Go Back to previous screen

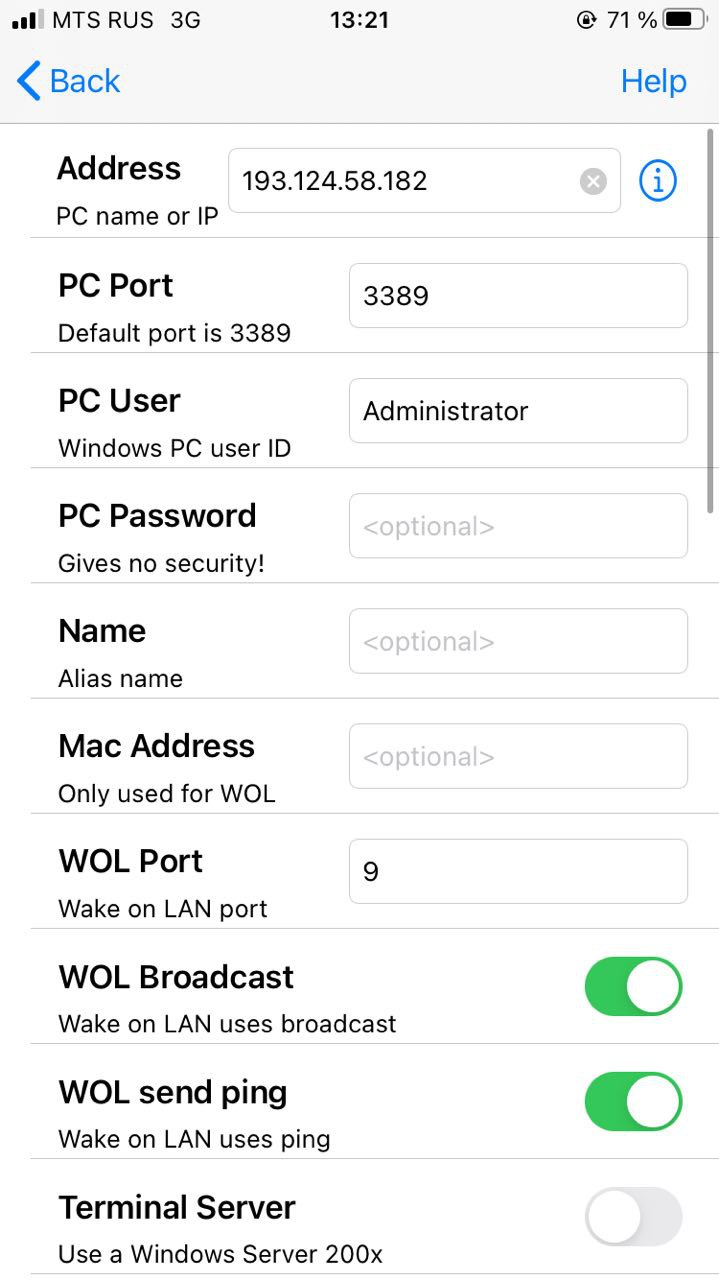click(x=84, y=81)
